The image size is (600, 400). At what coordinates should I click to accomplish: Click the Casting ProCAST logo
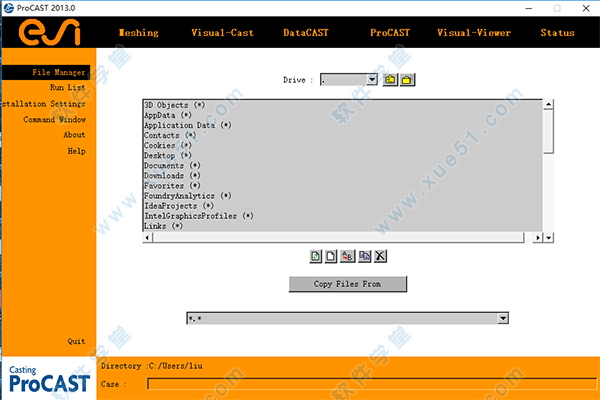pyautogui.click(x=49, y=379)
